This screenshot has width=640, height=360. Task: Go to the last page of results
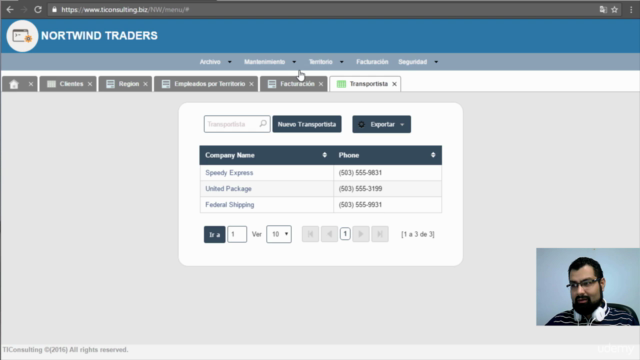(x=380, y=234)
